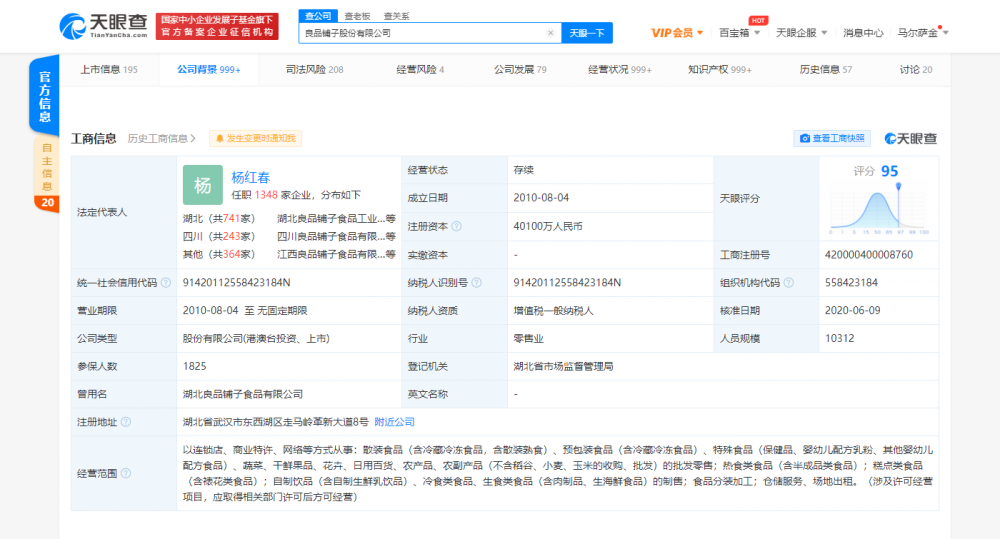Click the TianYanCha logo
Image resolution: width=1000 pixels, height=539 pixels.
103,26
